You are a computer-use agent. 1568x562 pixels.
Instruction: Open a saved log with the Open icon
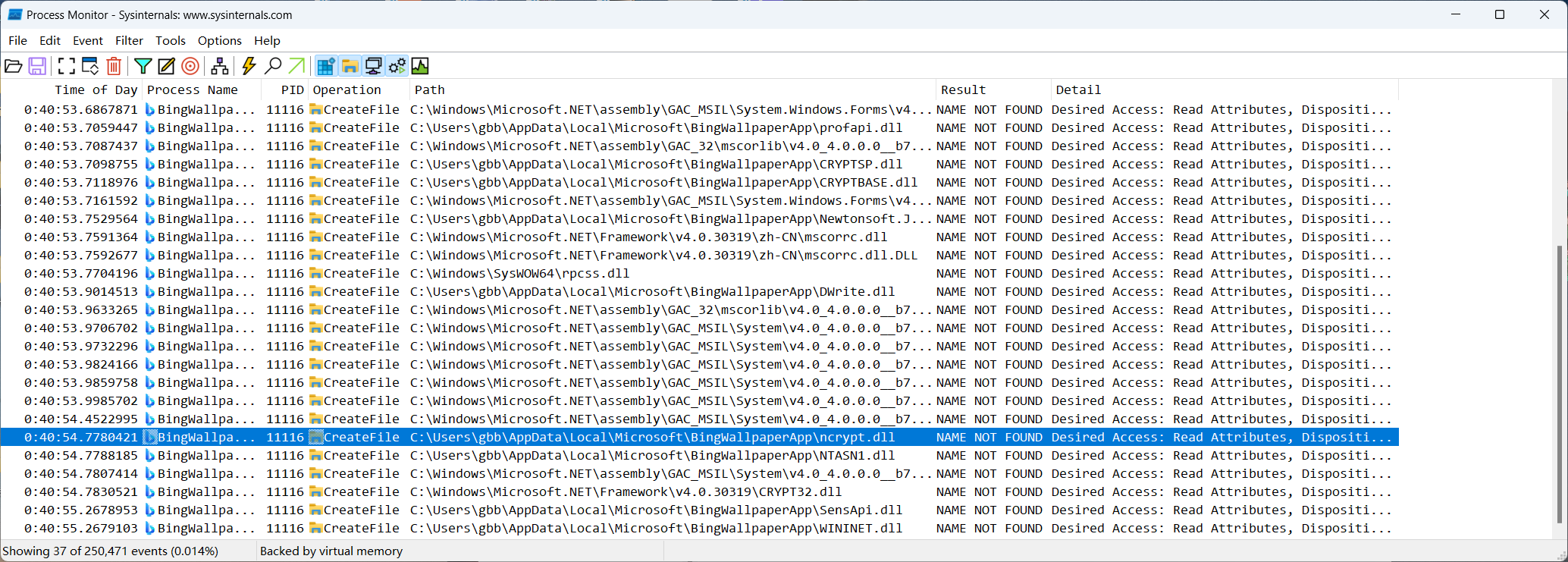[14, 66]
